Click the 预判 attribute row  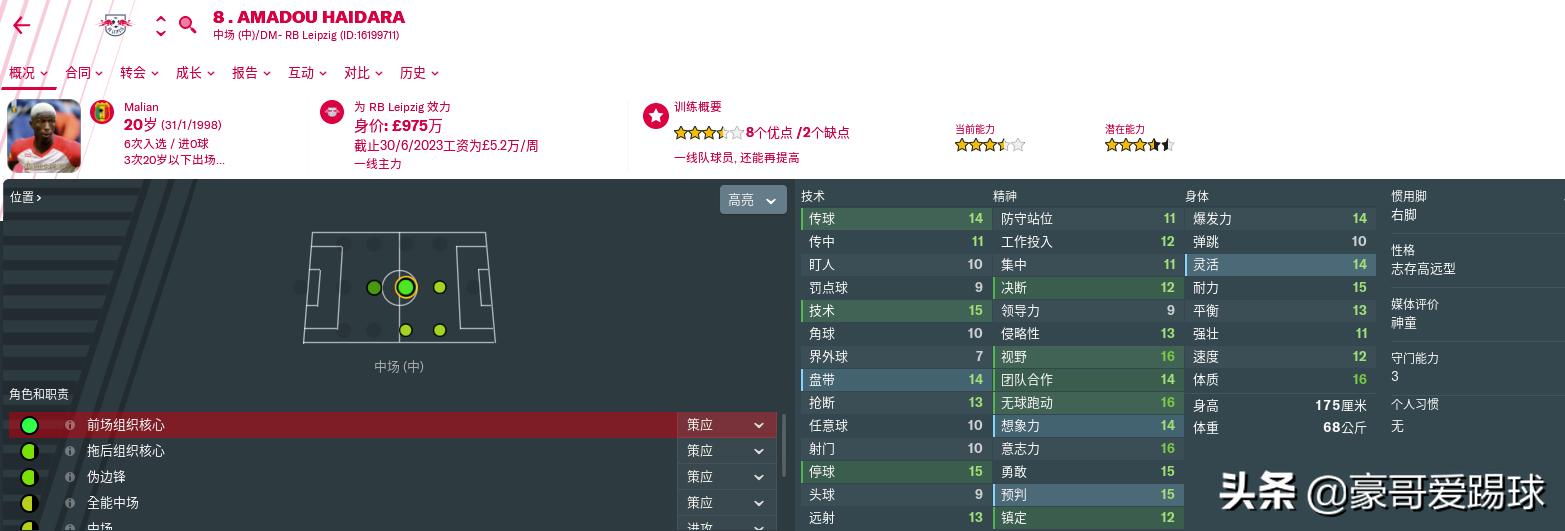(x=1087, y=495)
